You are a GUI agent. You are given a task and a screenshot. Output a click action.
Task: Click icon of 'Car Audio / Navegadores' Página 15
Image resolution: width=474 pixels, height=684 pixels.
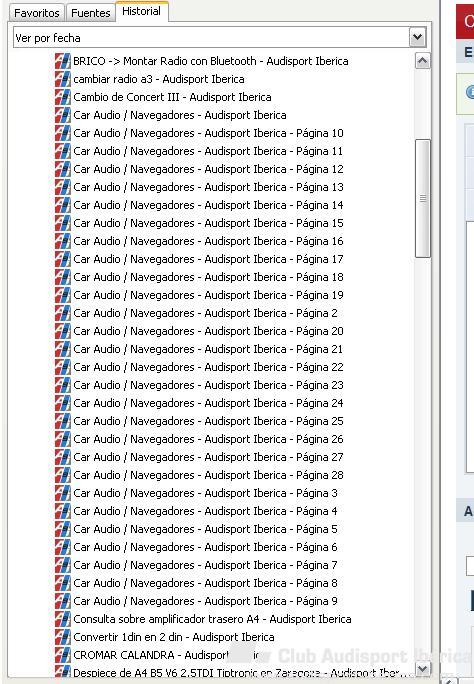click(x=62, y=223)
